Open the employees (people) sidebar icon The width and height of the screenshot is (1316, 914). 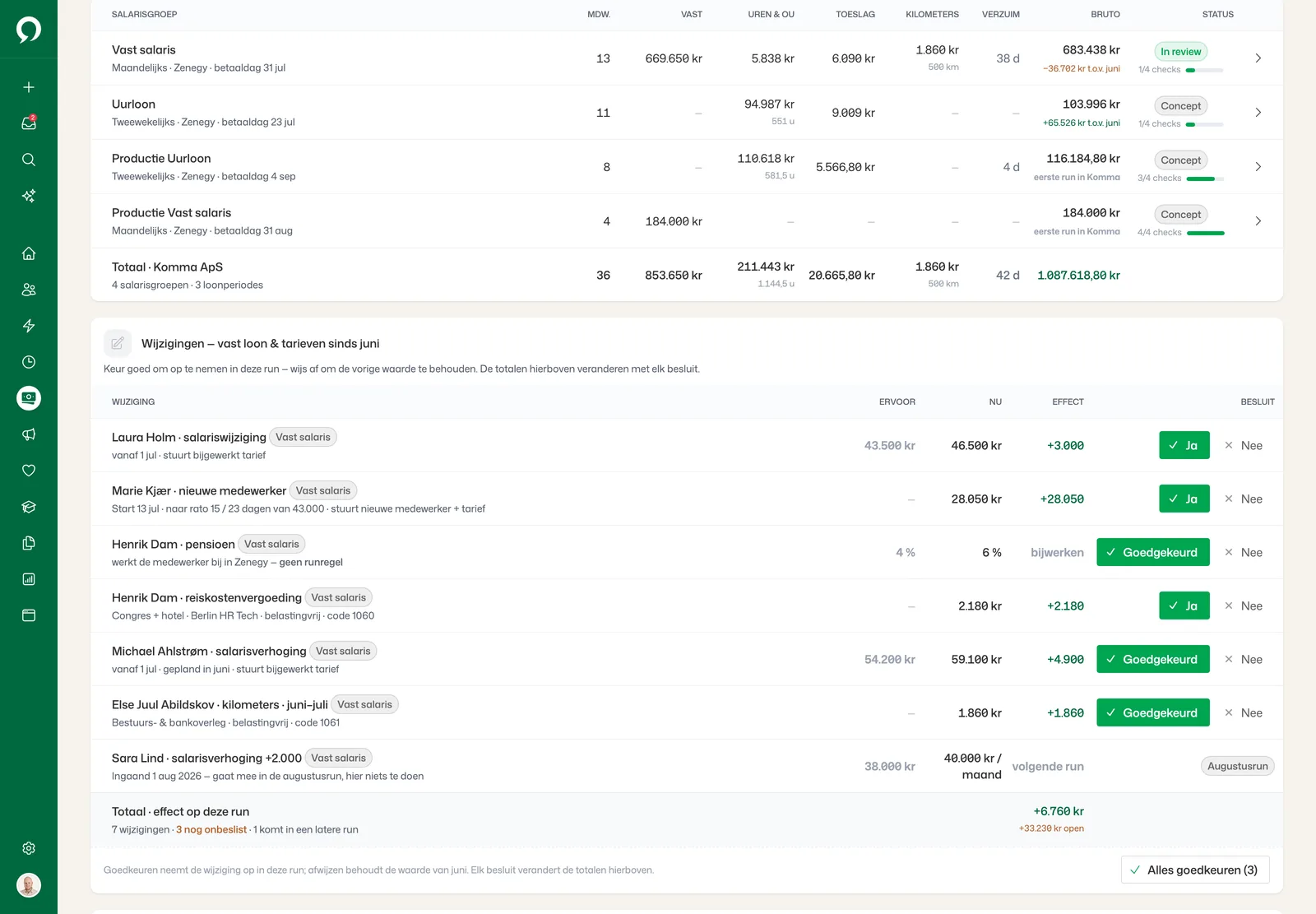click(x=29, y=290)
